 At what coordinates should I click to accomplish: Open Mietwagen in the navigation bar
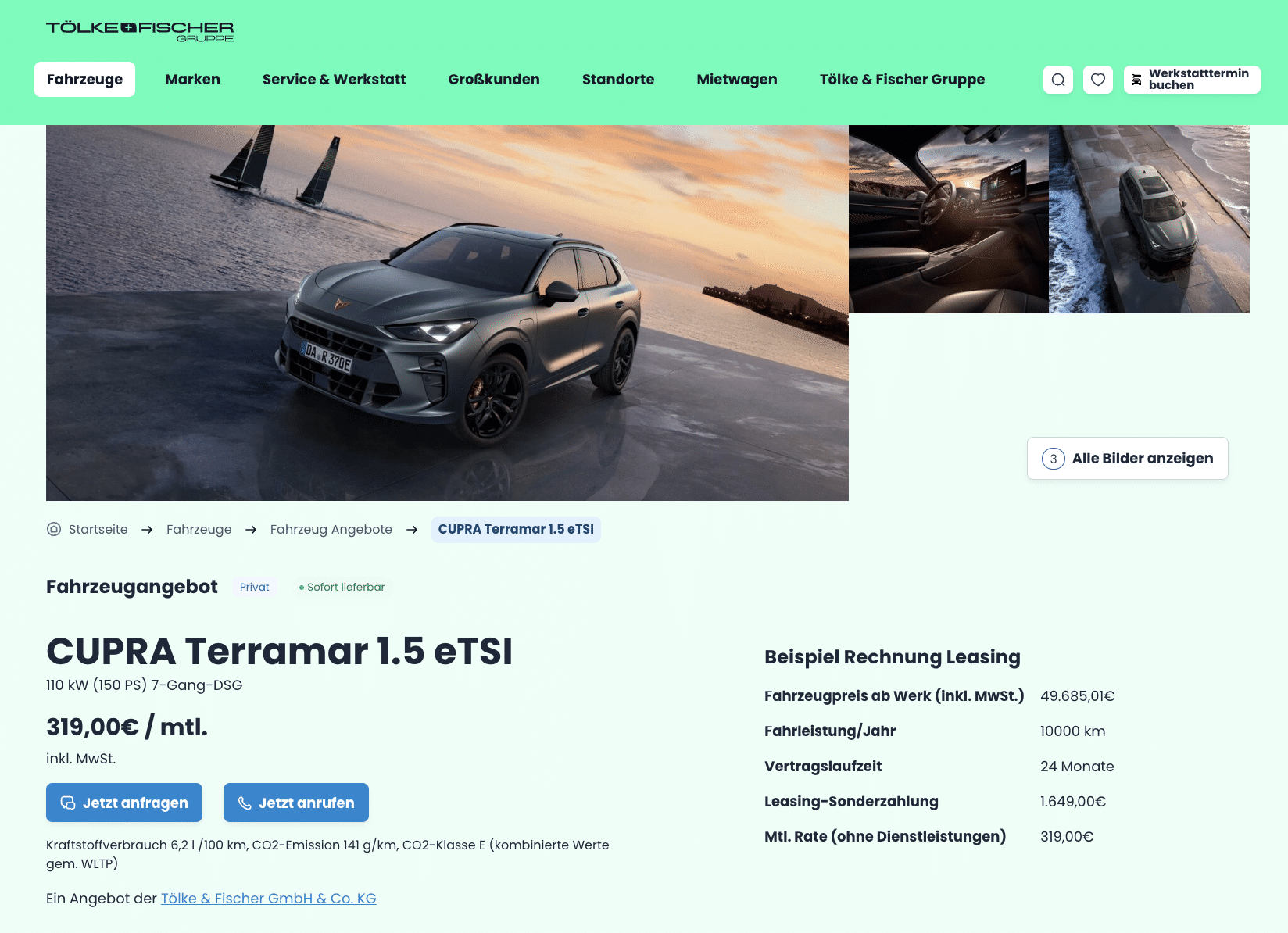click(x=737, y=80)
